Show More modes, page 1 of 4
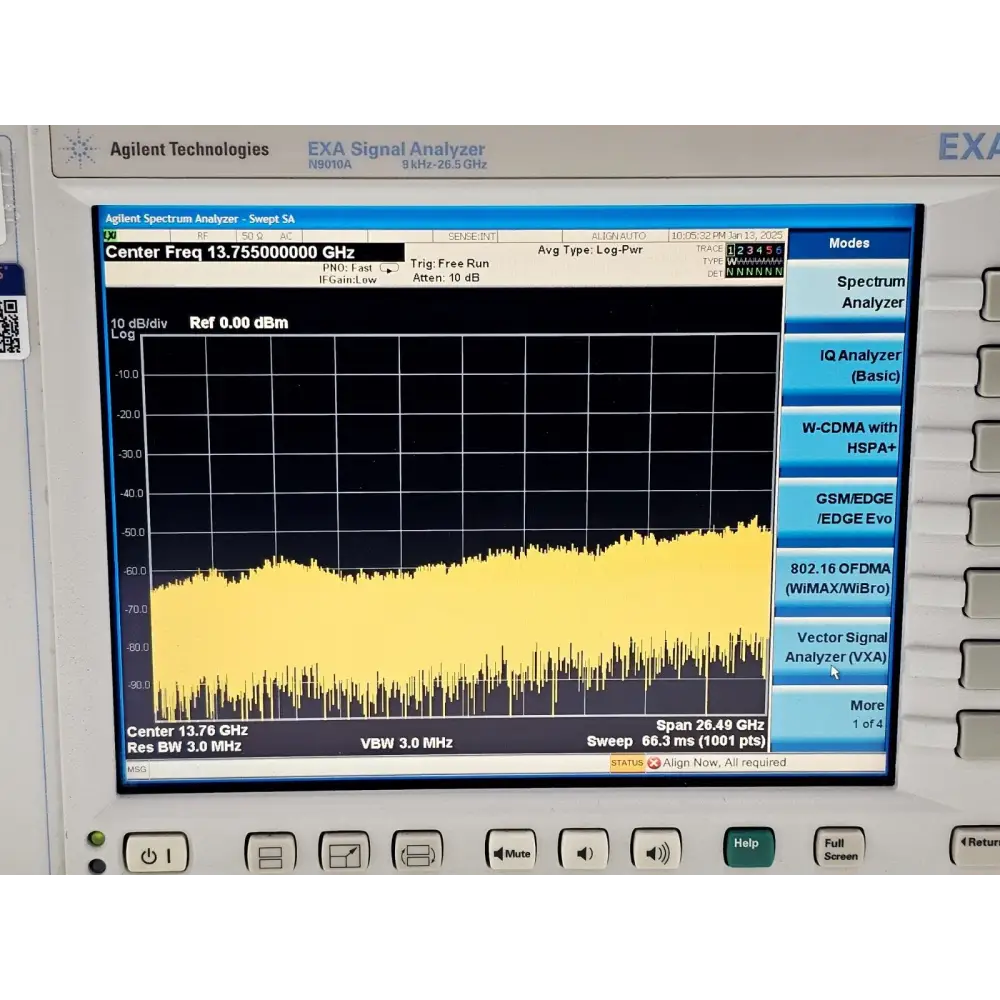 coord(829,714)
